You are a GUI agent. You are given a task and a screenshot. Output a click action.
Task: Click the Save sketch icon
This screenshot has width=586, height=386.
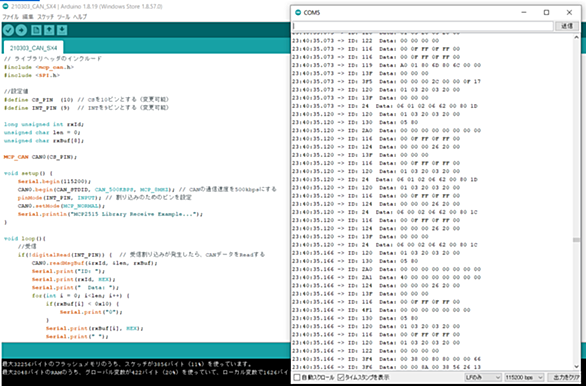[62, 30]
